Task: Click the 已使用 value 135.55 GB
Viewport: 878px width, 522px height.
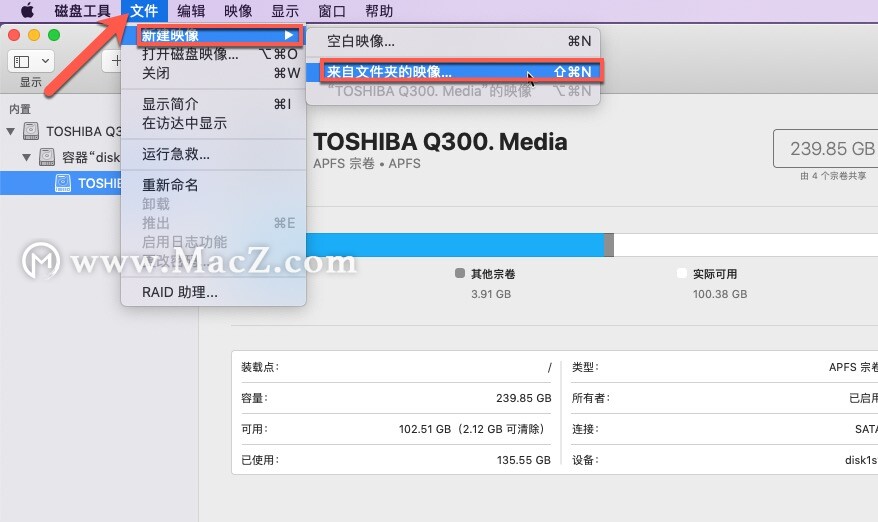Action: click(x=524, y=460)
